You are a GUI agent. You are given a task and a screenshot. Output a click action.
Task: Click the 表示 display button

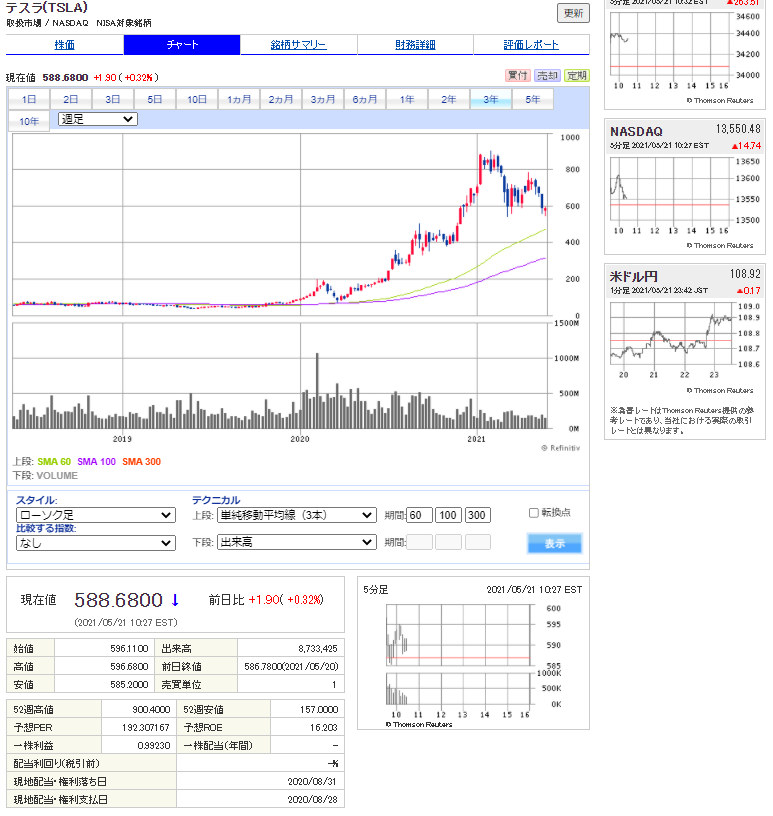[554, 543]
